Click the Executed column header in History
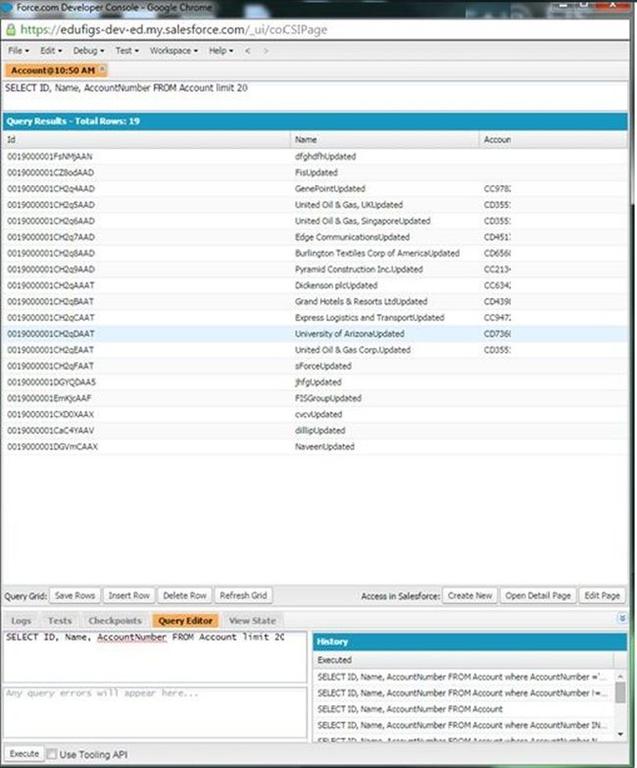 [x=463, y=660]
